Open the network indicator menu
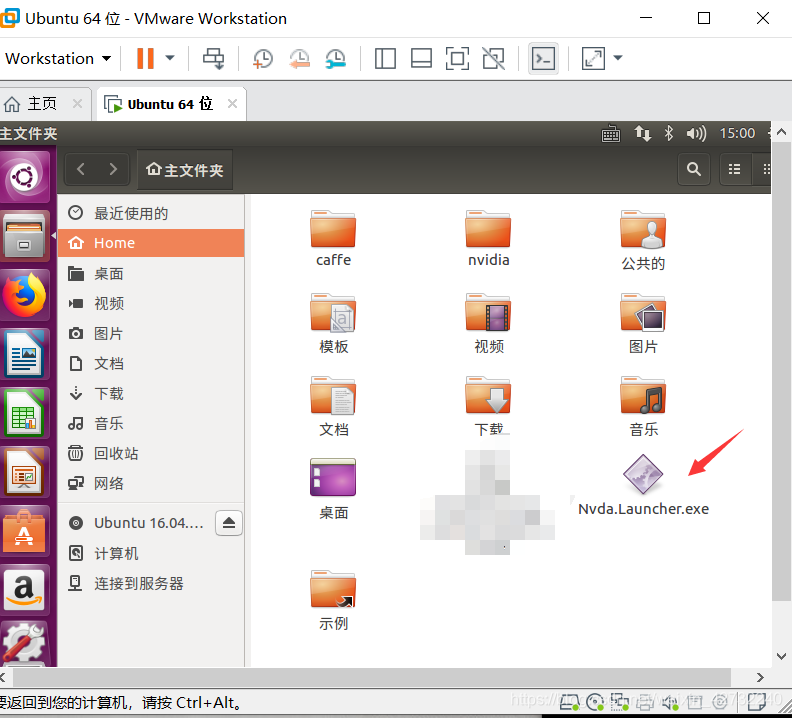 click(642, 134)
